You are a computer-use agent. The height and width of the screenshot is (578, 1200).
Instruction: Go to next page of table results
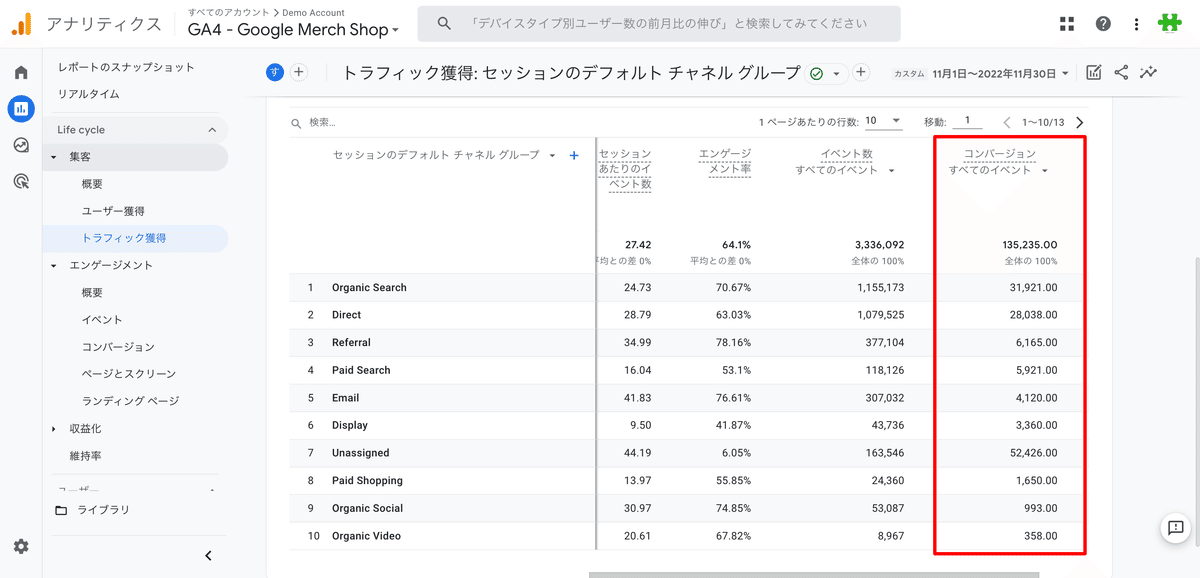(x=1079, y=122)
